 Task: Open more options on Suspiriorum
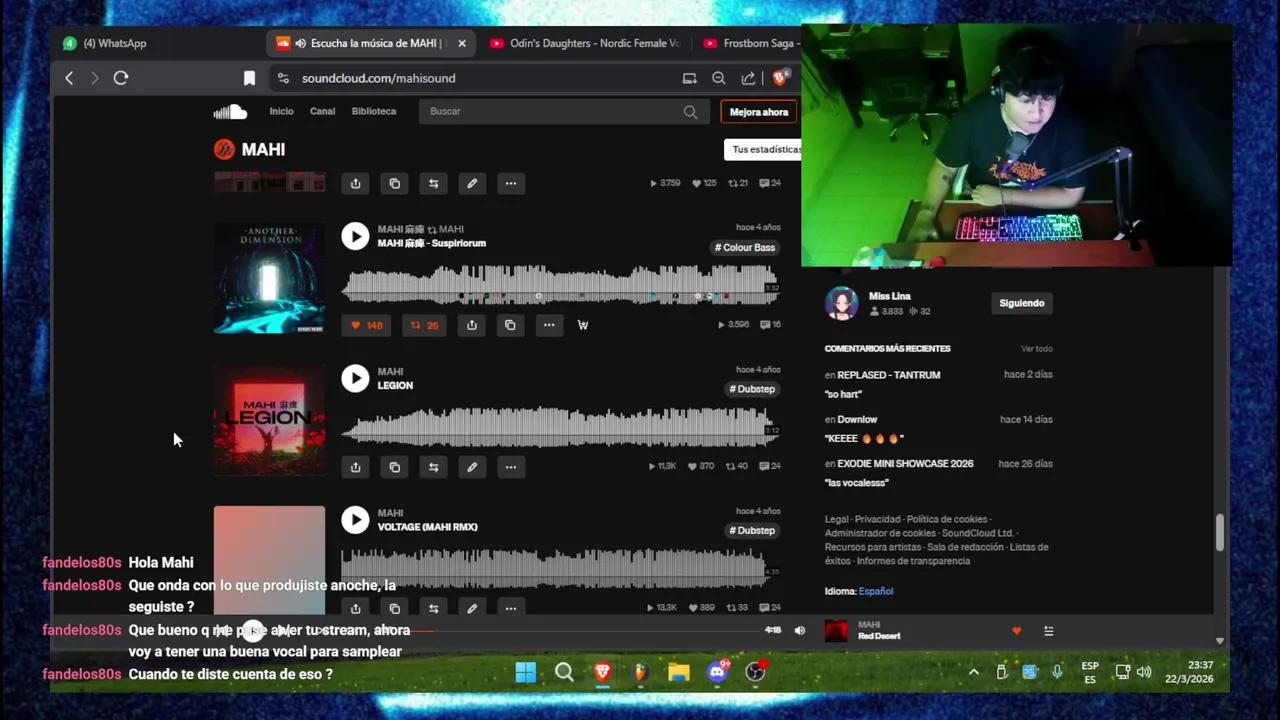coord(549,325)
